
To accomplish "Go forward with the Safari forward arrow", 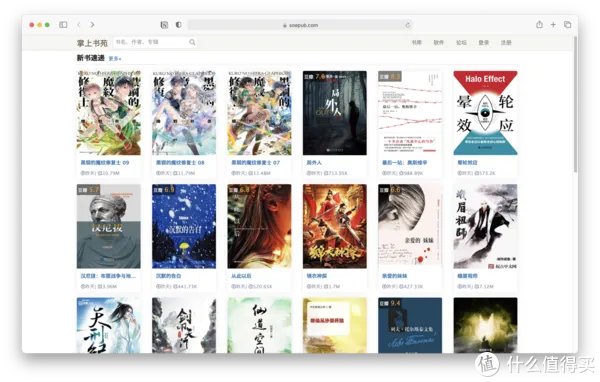I will coord(92,25).
